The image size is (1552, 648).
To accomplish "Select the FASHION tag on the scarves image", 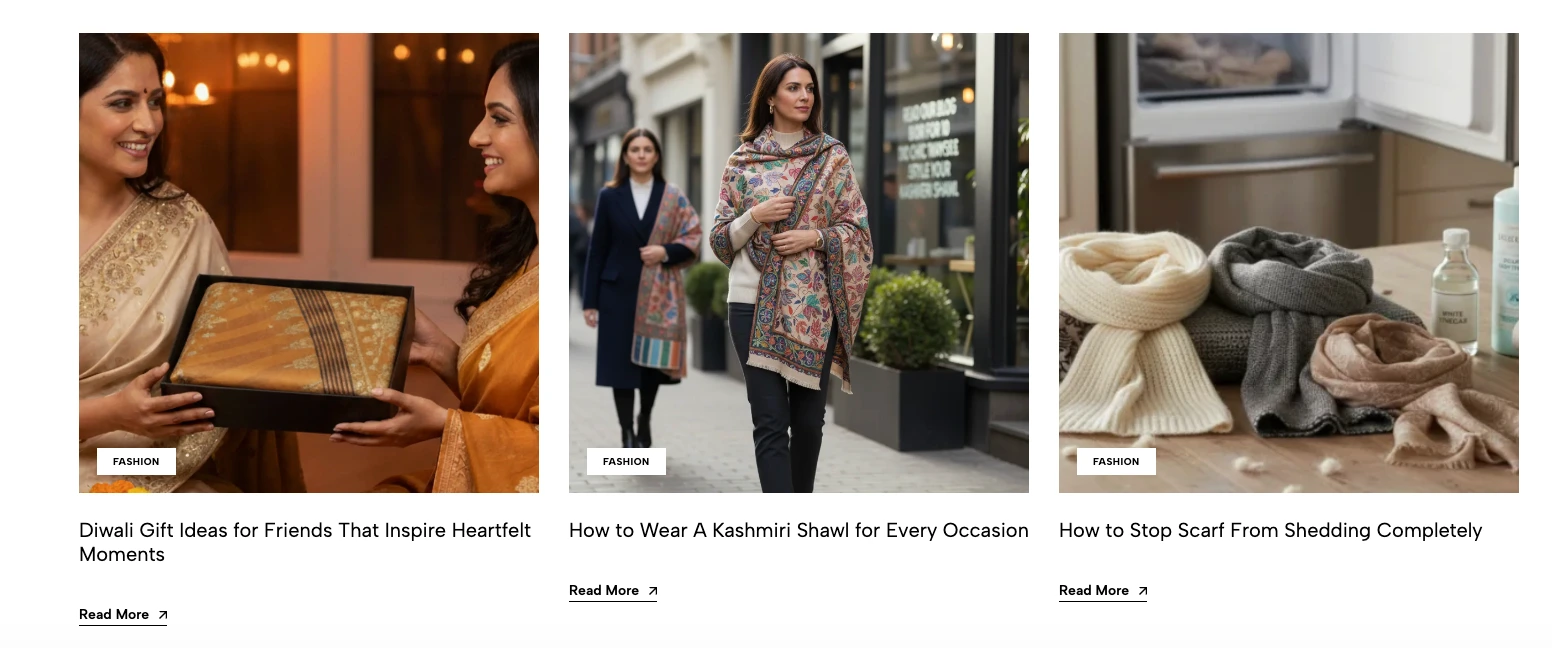I will [x=1116, y=462].
